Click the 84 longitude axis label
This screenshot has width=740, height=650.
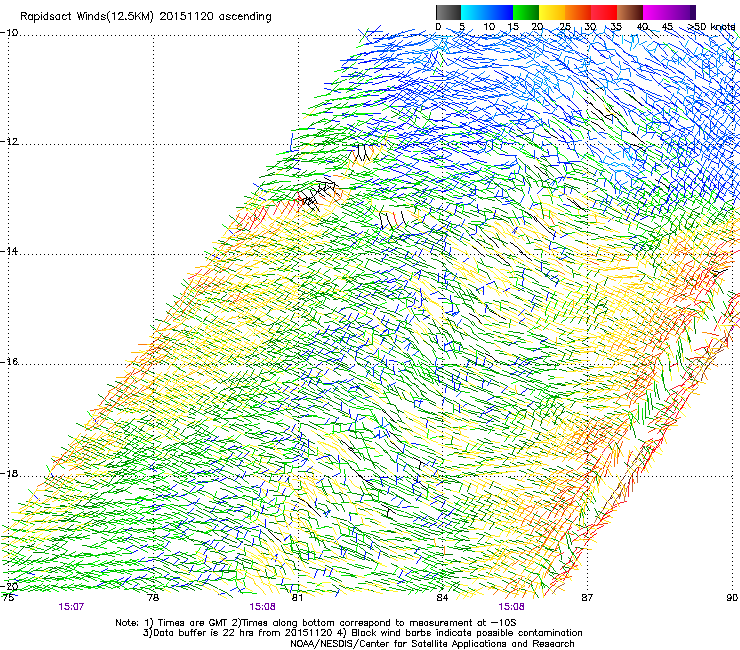click(442, 598)
